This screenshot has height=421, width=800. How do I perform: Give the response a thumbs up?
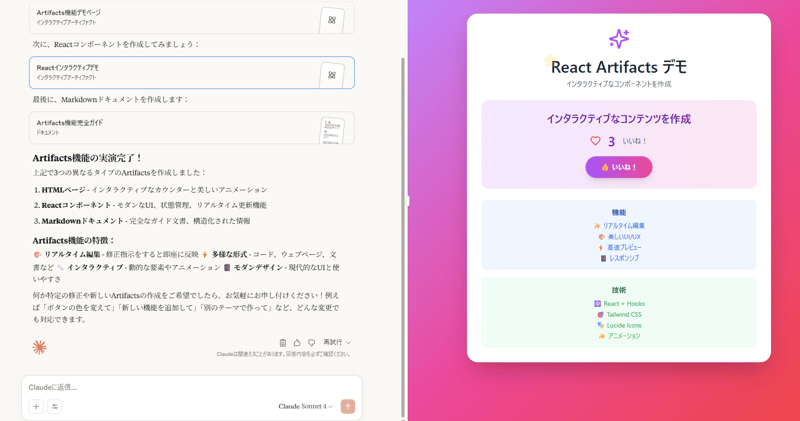coord(297,343)
